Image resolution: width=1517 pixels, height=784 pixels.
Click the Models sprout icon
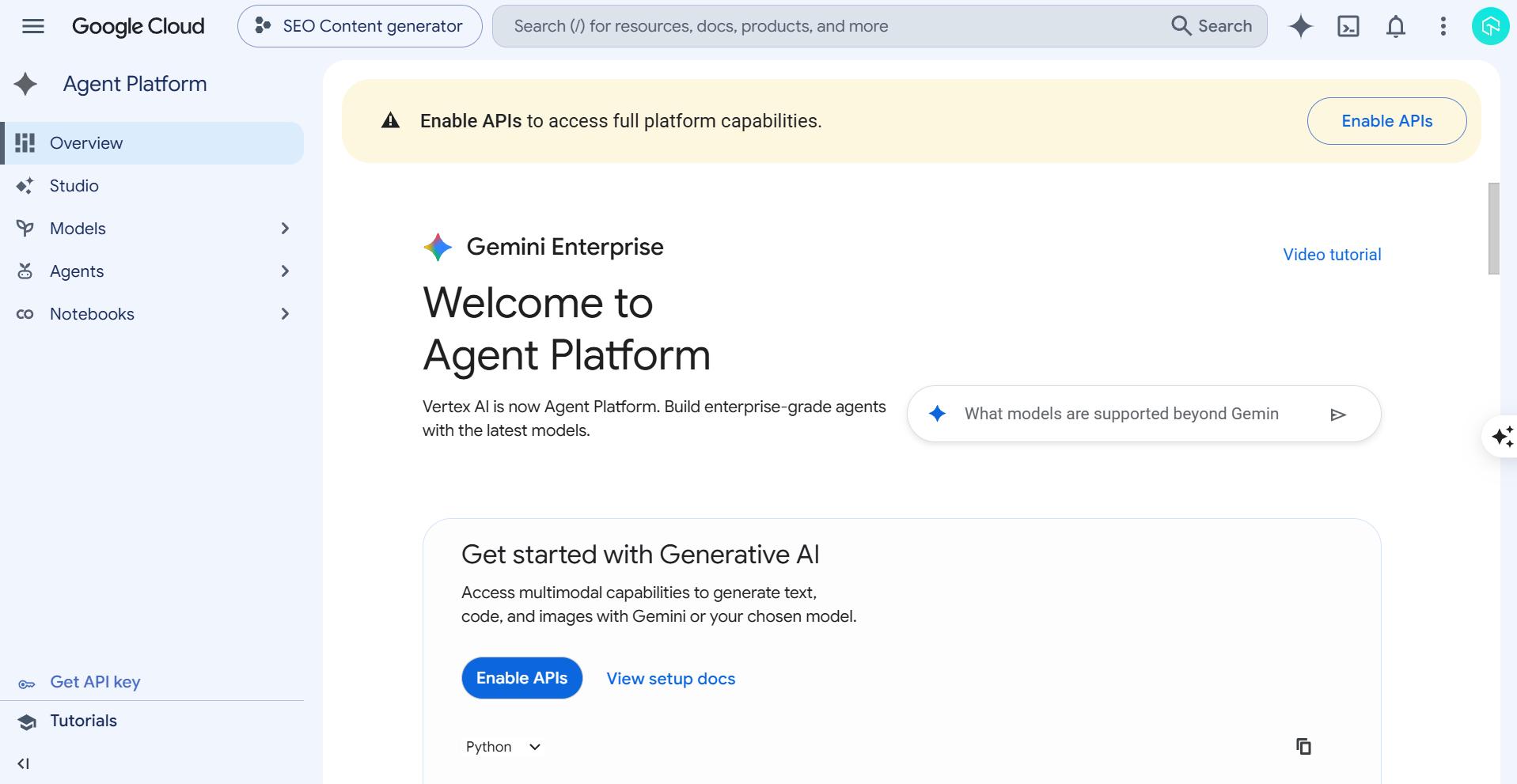click(x=25, y=229)
